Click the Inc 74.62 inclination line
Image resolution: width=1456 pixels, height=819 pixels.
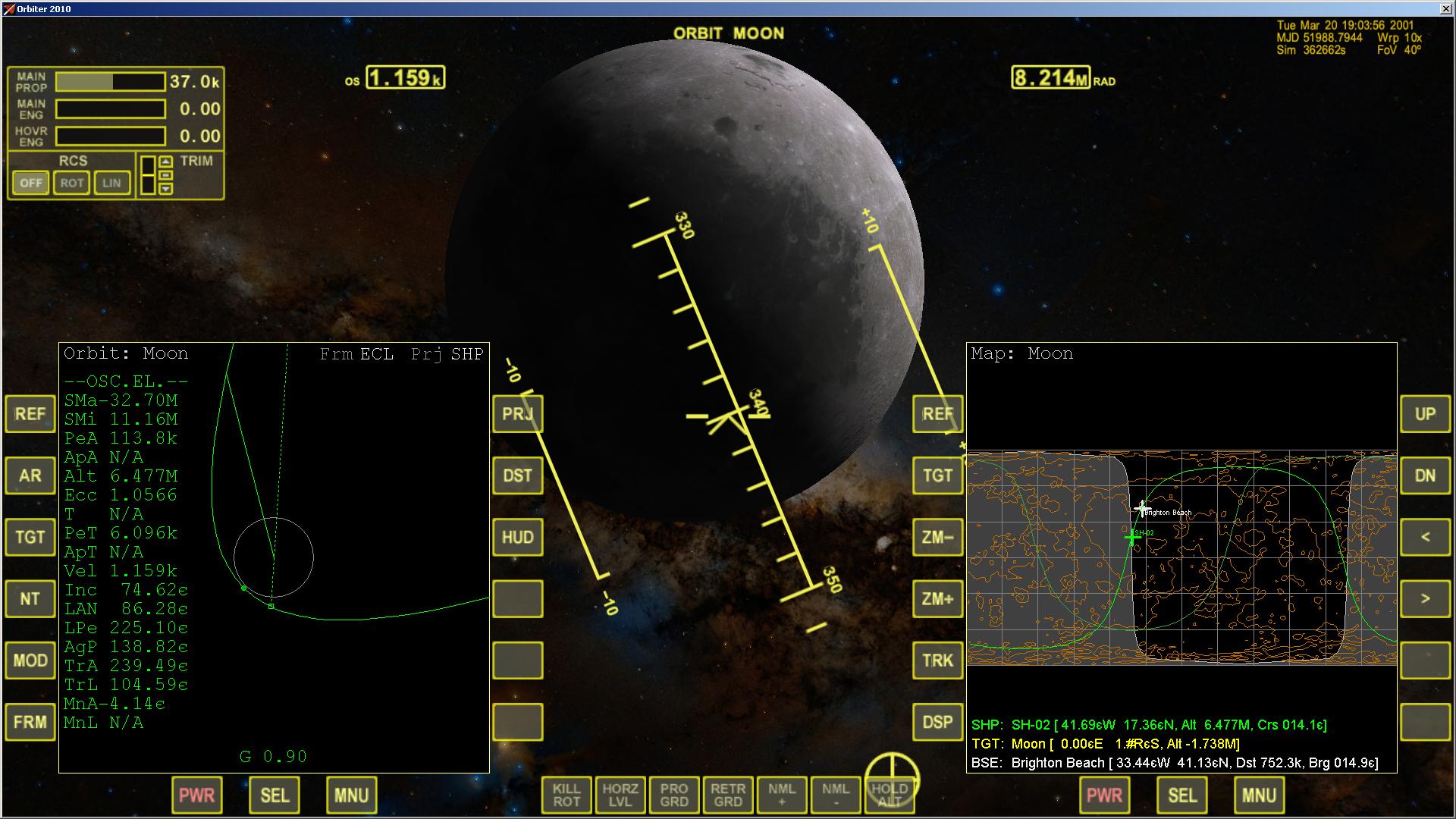(126, 590)
